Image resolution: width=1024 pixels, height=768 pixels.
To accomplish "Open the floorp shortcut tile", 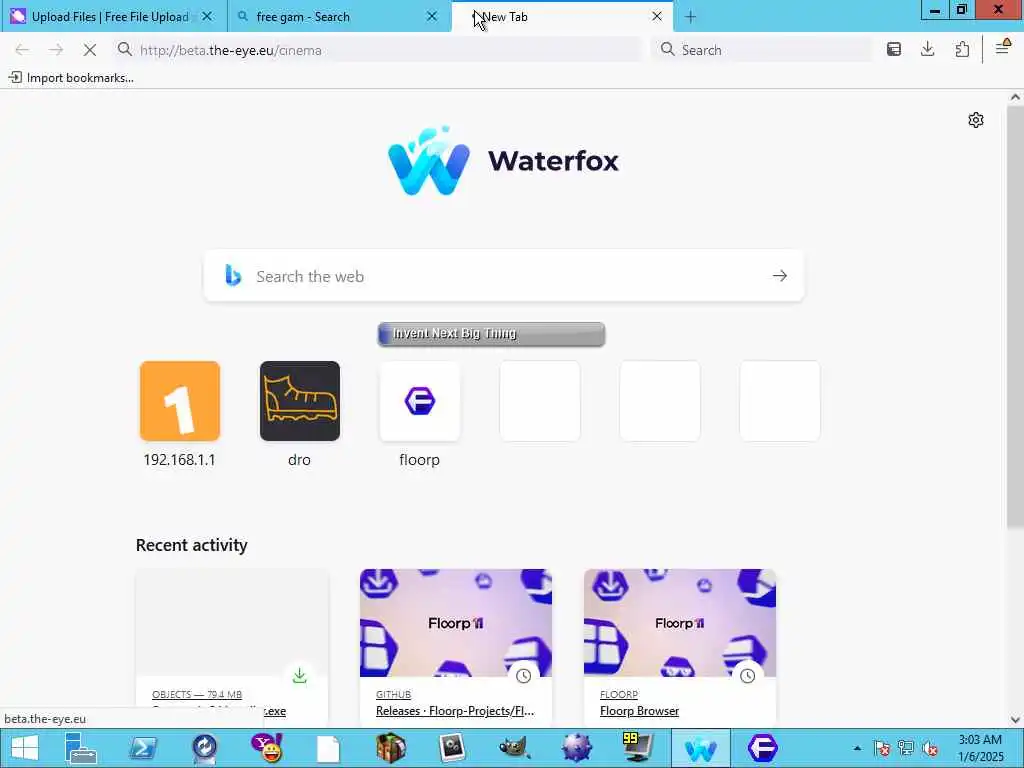I will click(419, 401).
